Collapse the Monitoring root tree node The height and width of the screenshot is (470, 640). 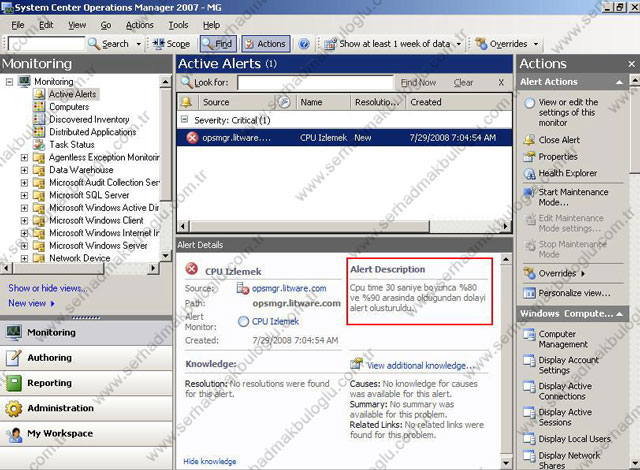click(9, 82)
